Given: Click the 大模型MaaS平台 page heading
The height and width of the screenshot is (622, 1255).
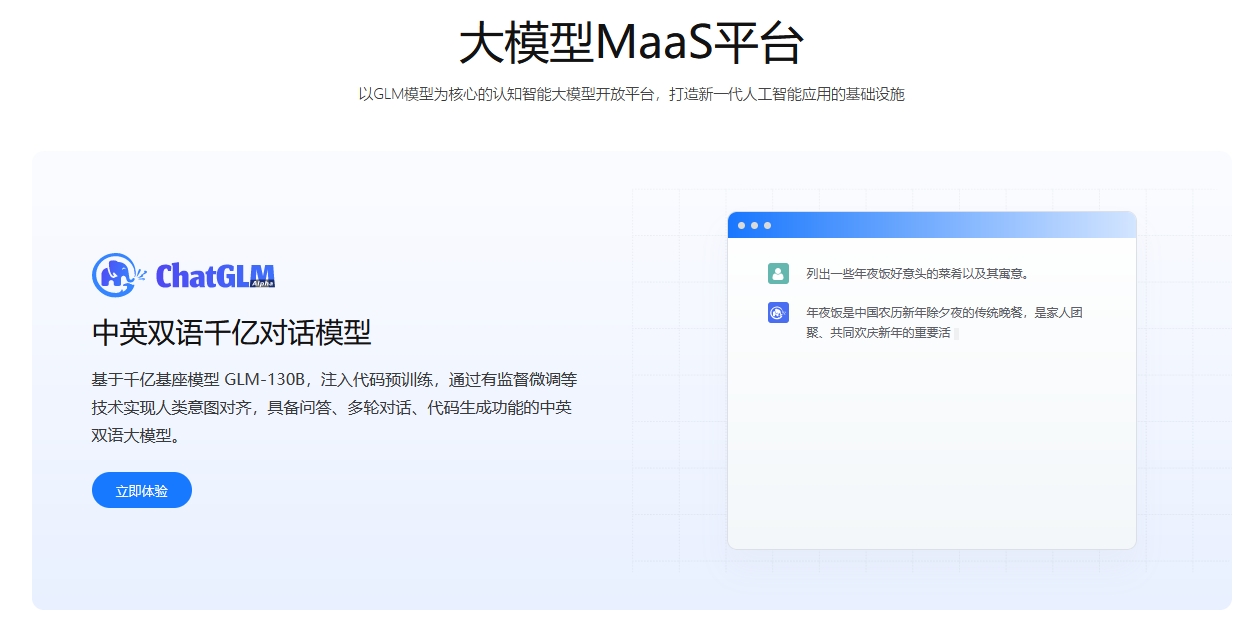Looking at the screenshot, I should [631, 43].
